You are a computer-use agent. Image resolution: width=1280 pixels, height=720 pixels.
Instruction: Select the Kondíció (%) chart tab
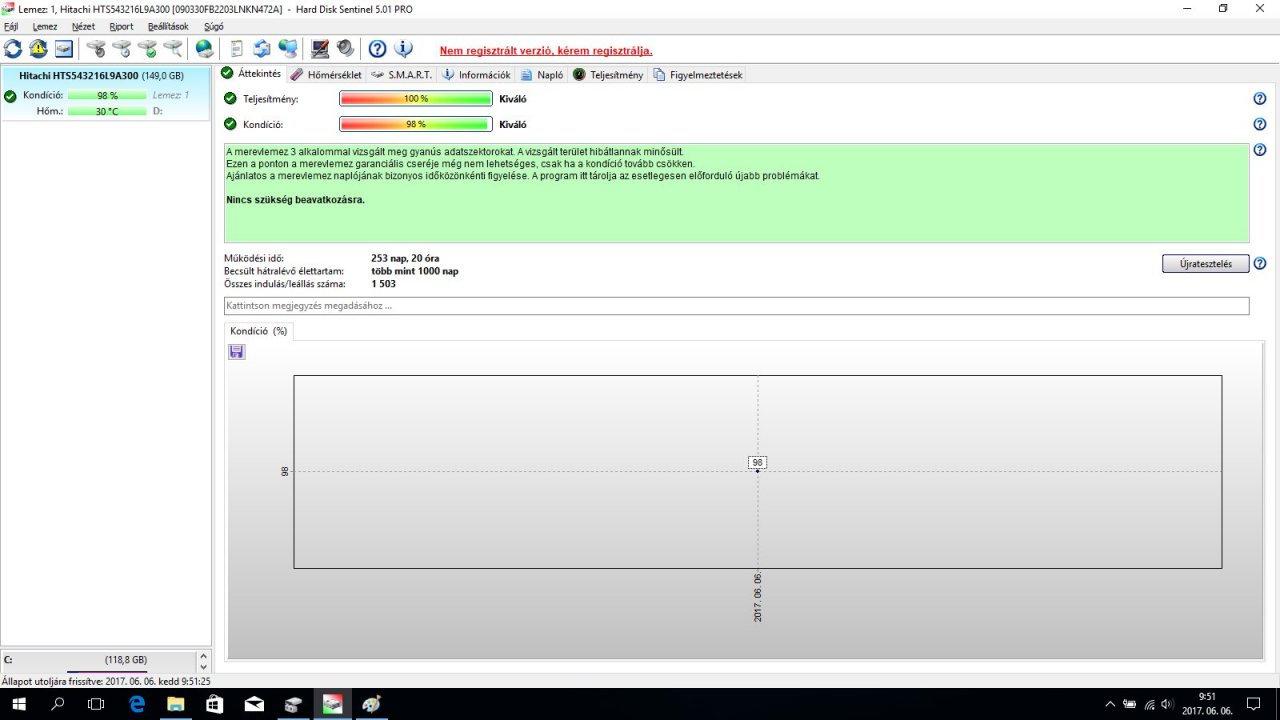(258, 331)
